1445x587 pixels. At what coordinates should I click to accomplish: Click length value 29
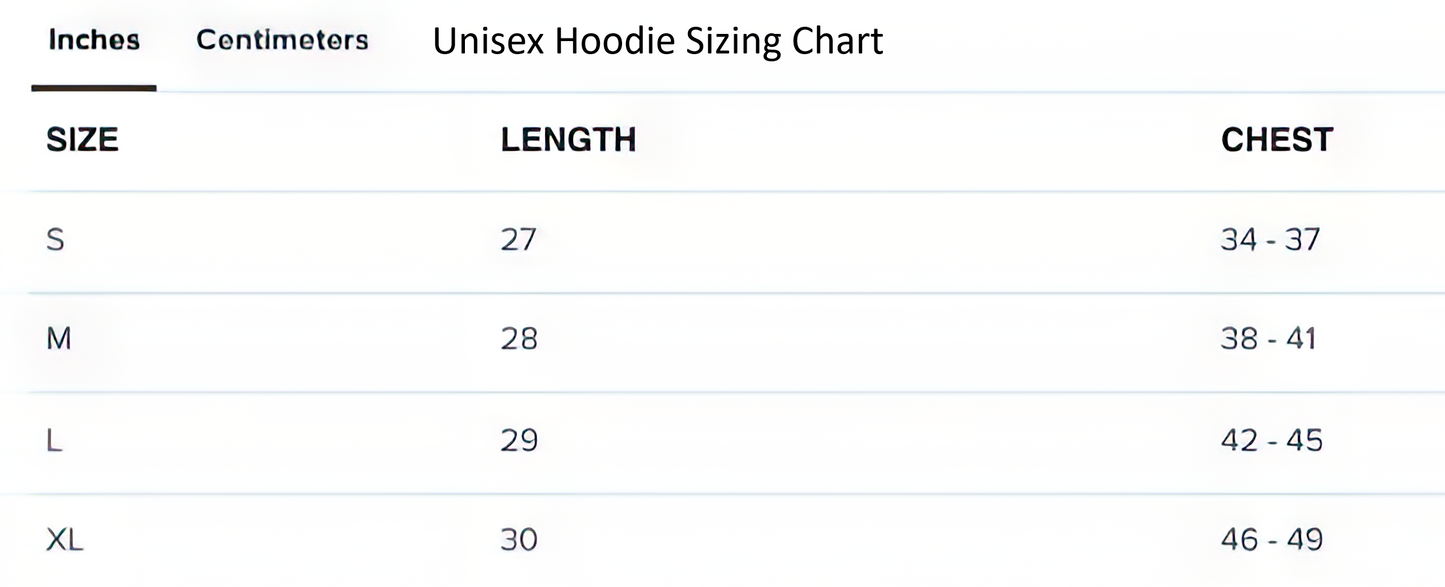coord(519,440)
